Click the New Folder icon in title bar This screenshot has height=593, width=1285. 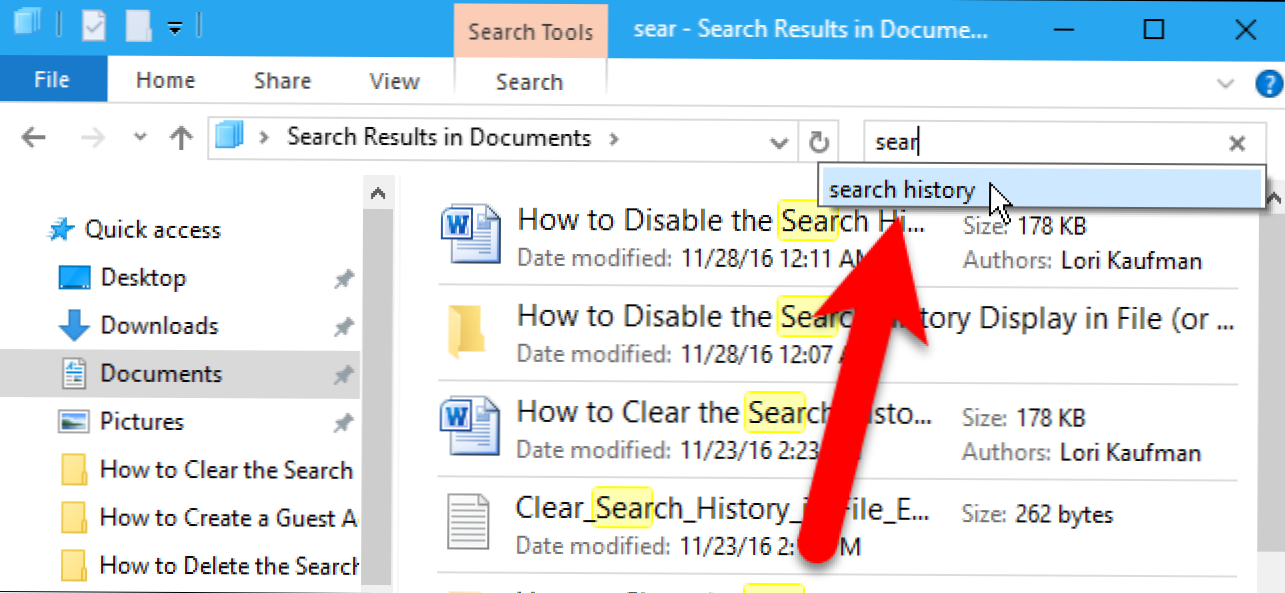138,27
